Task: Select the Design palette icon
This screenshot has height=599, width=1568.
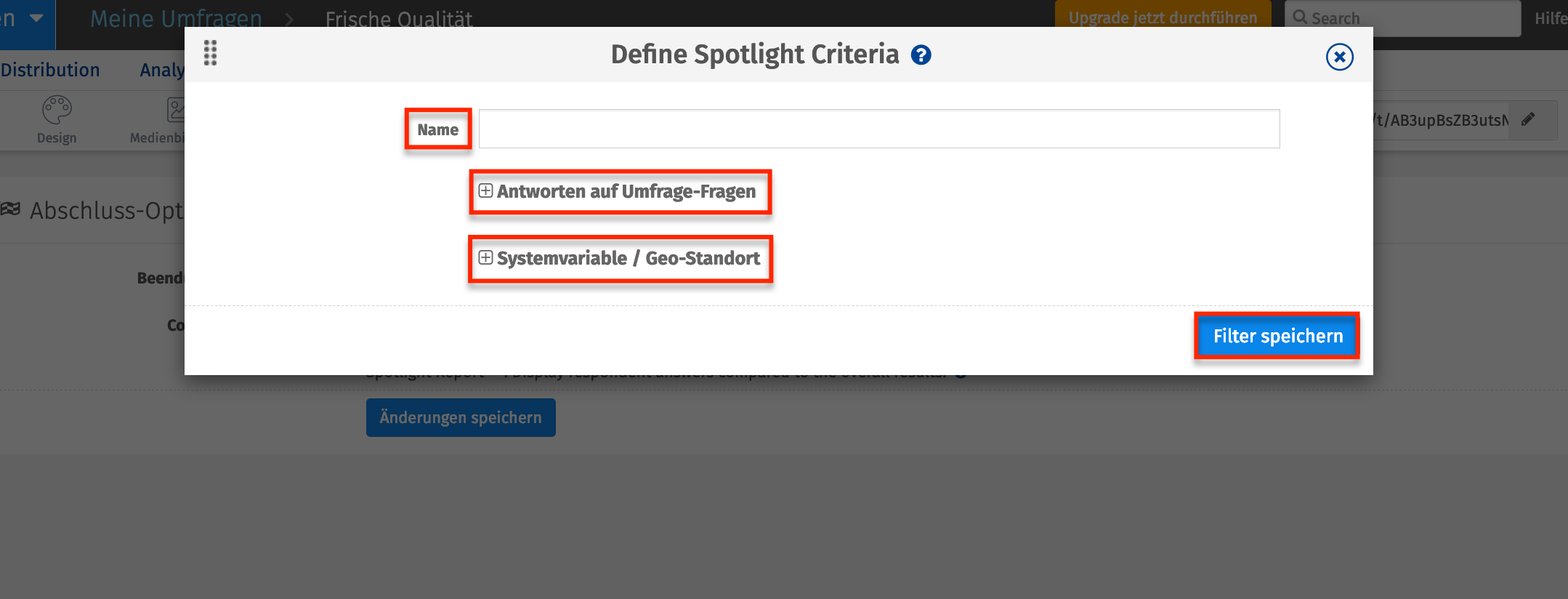Action: click(x=57, y=110)
